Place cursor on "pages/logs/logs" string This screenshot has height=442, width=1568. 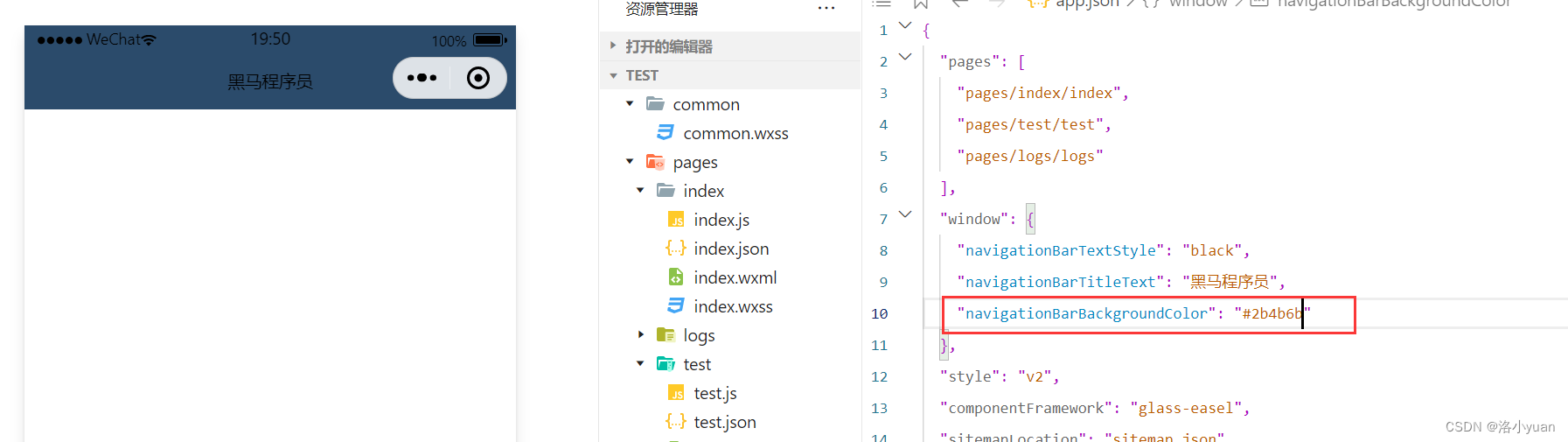pos(1030,156)
